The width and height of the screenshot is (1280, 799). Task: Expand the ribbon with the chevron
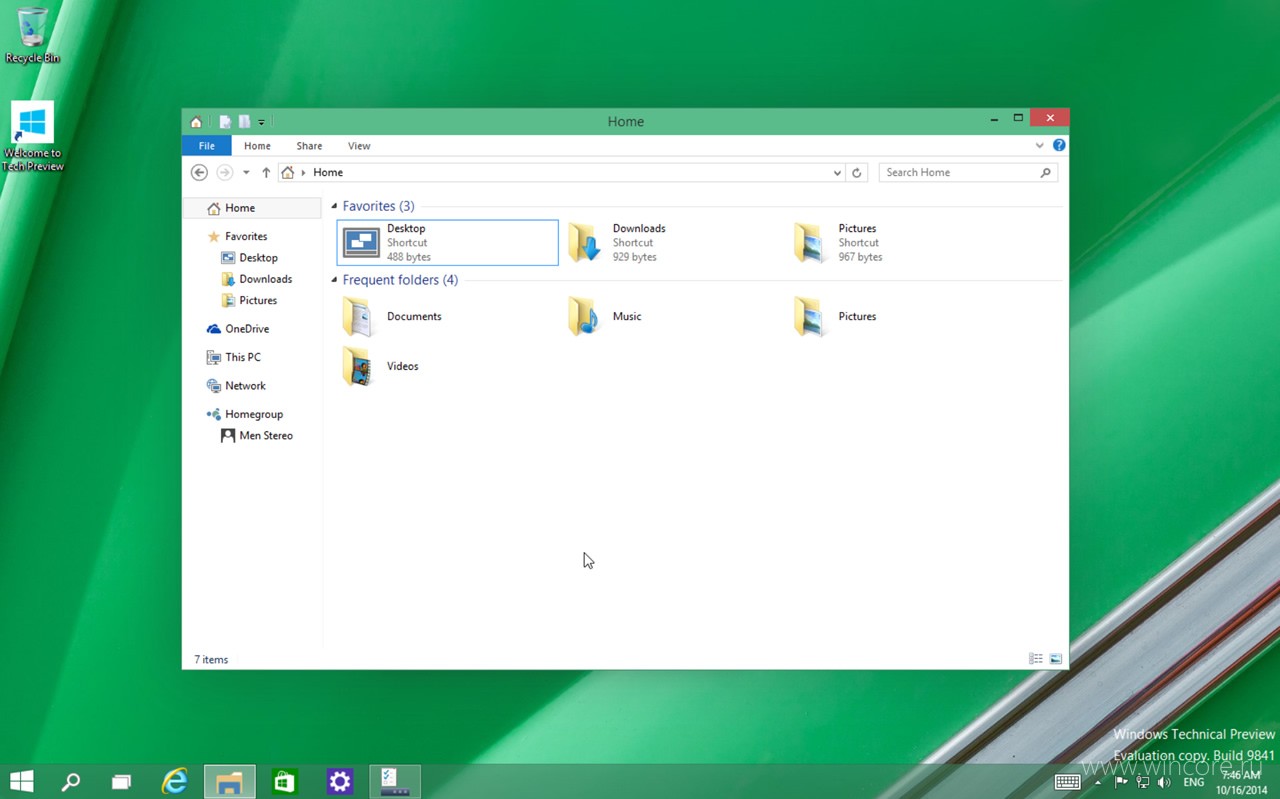tap(1040, 146)
